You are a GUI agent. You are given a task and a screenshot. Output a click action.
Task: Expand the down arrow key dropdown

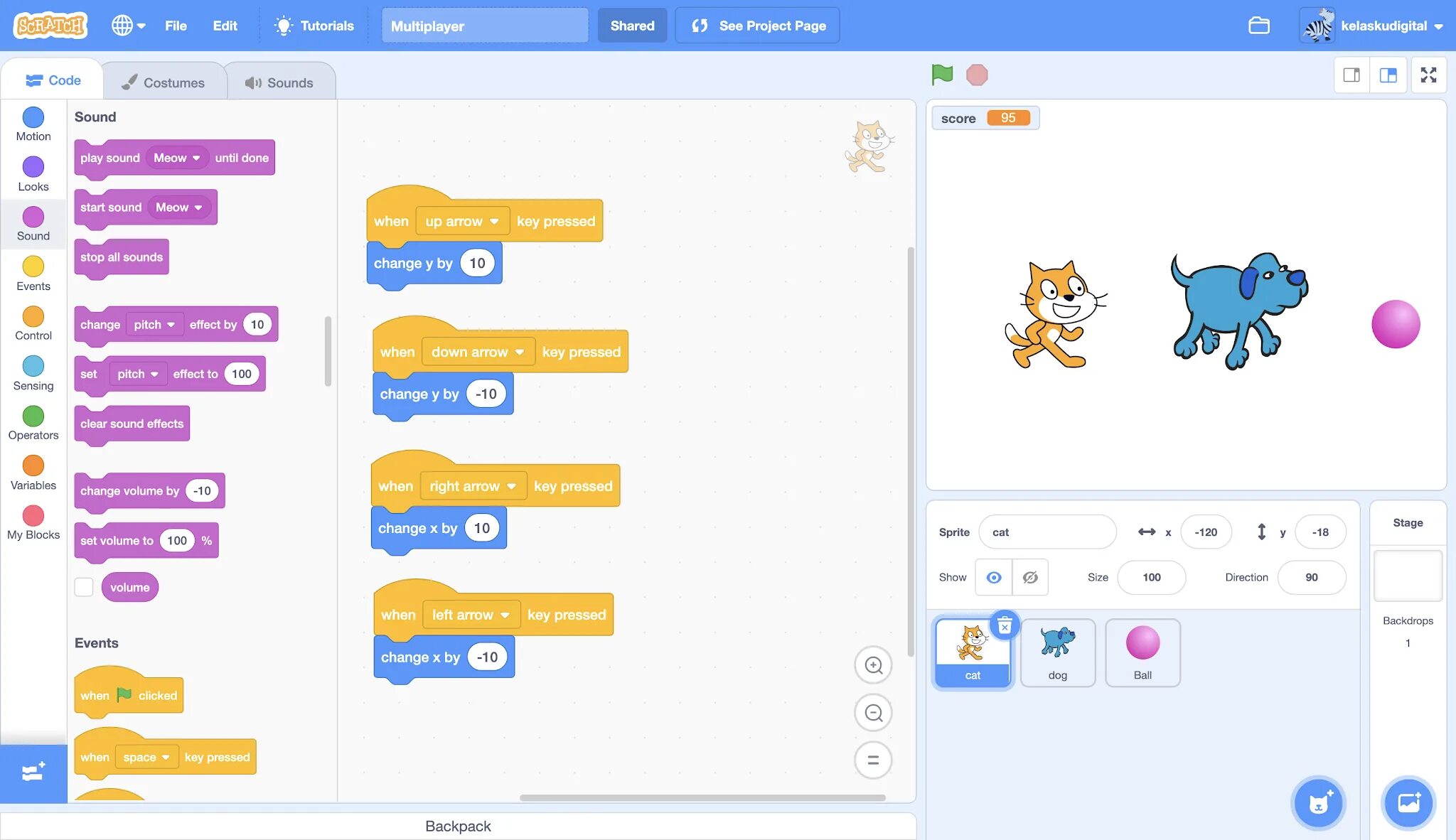coord(519,352)
